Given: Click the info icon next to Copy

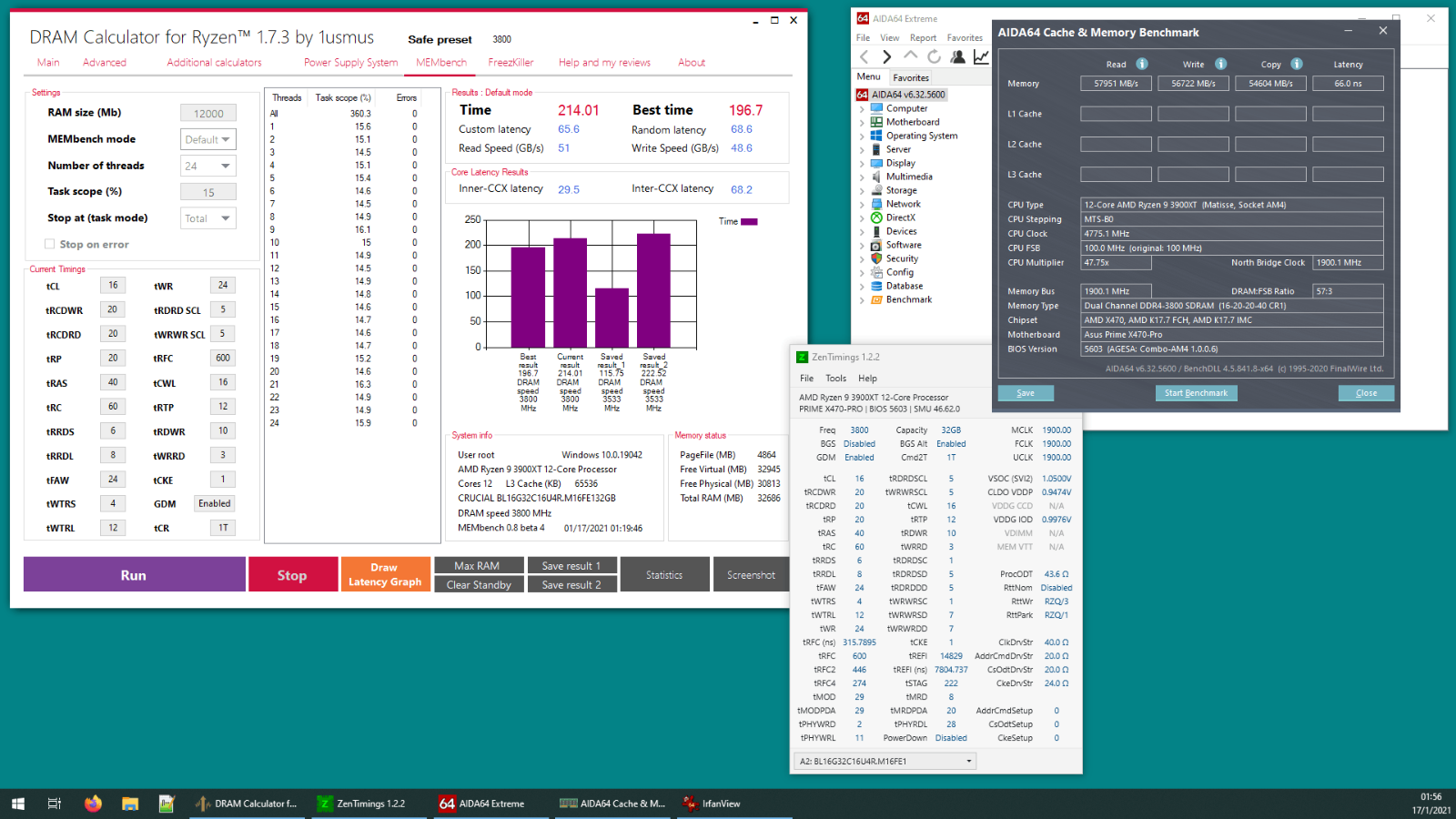Looking at the screenshot, I should 1297,64.
